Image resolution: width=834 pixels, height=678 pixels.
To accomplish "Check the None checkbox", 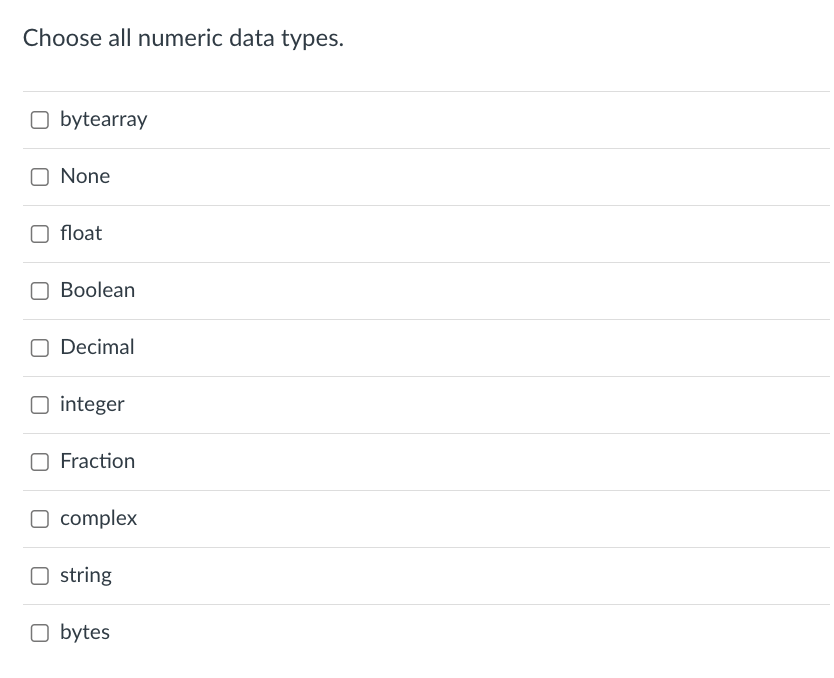I will click(x=40, y=176).
